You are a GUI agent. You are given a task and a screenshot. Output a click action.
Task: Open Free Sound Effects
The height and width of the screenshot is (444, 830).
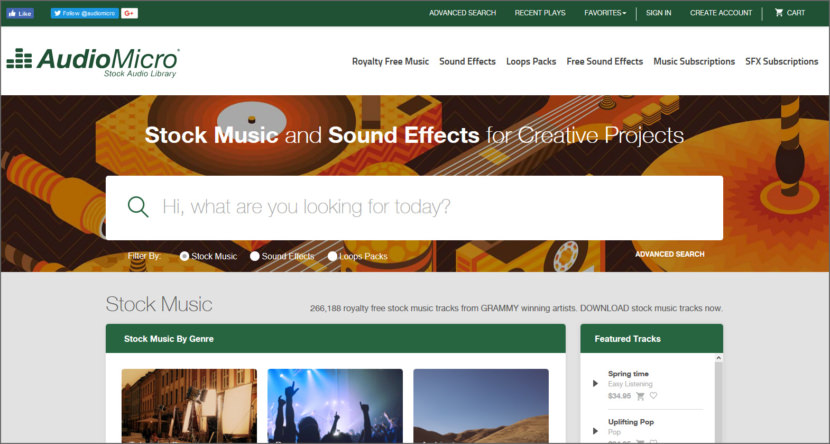(605, 61)
